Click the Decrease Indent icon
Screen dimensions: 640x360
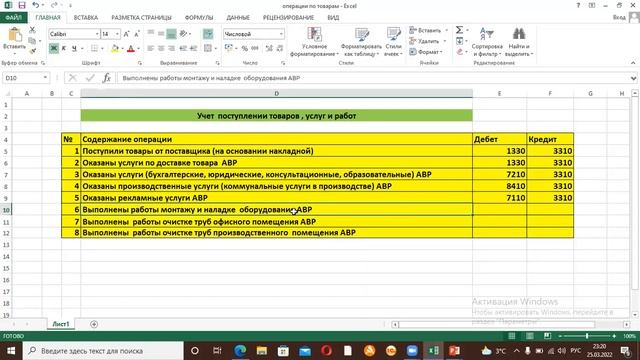coord(183,49)
